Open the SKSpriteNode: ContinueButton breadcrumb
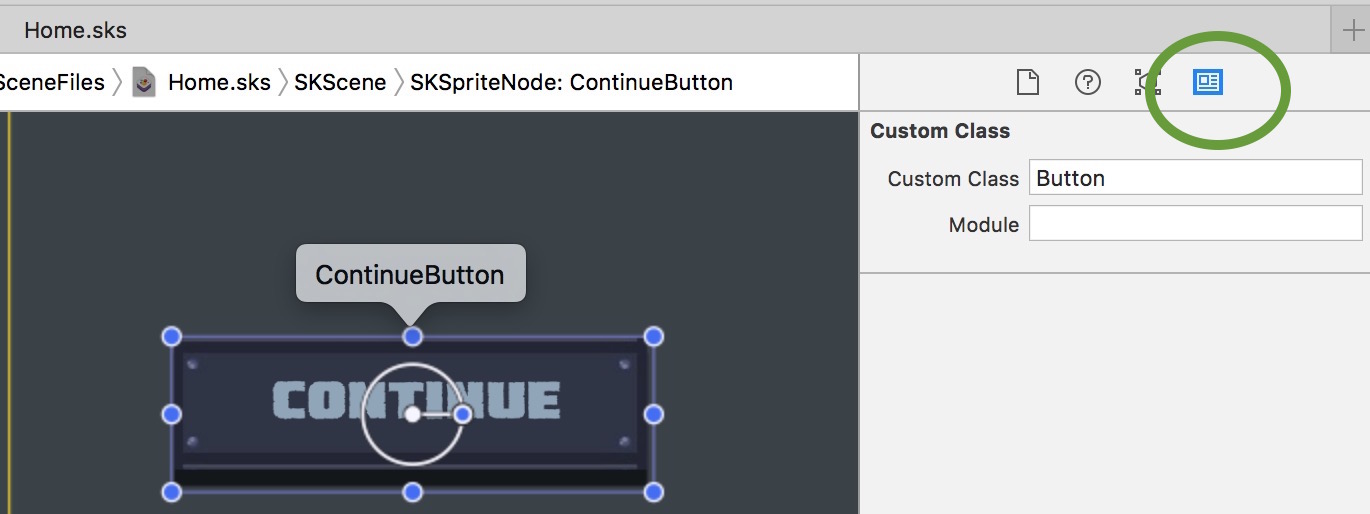This screenshot has width=1370, height=514. tap(571, 82)
